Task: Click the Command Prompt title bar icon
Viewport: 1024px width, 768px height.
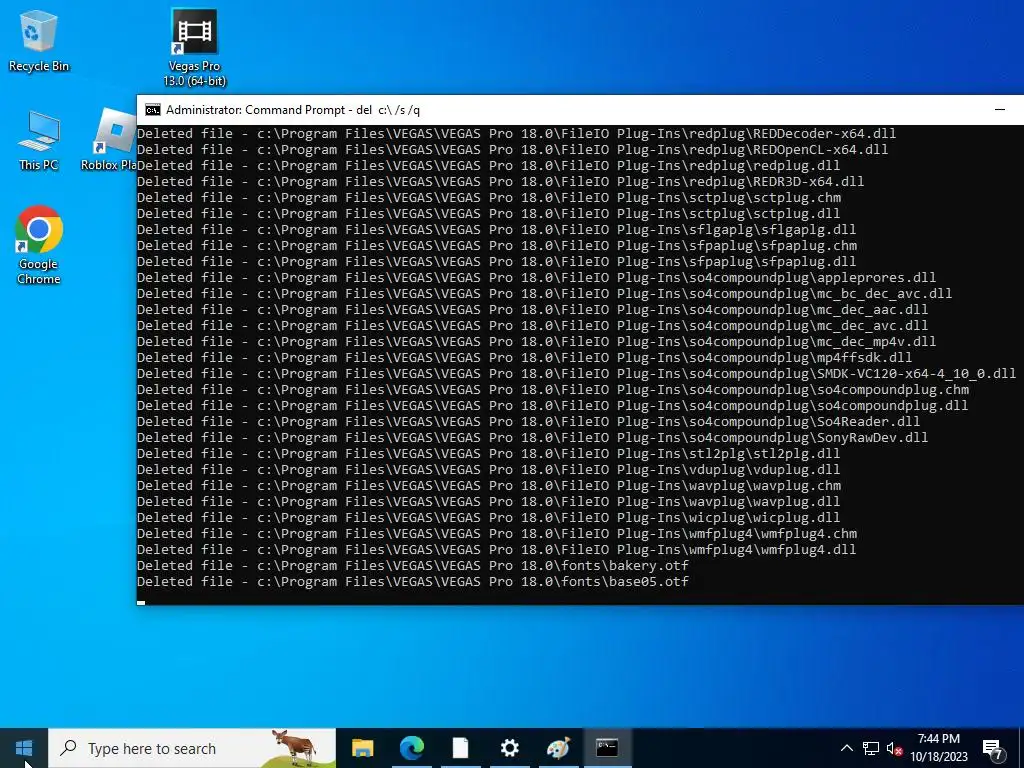Action: point(152,110)
